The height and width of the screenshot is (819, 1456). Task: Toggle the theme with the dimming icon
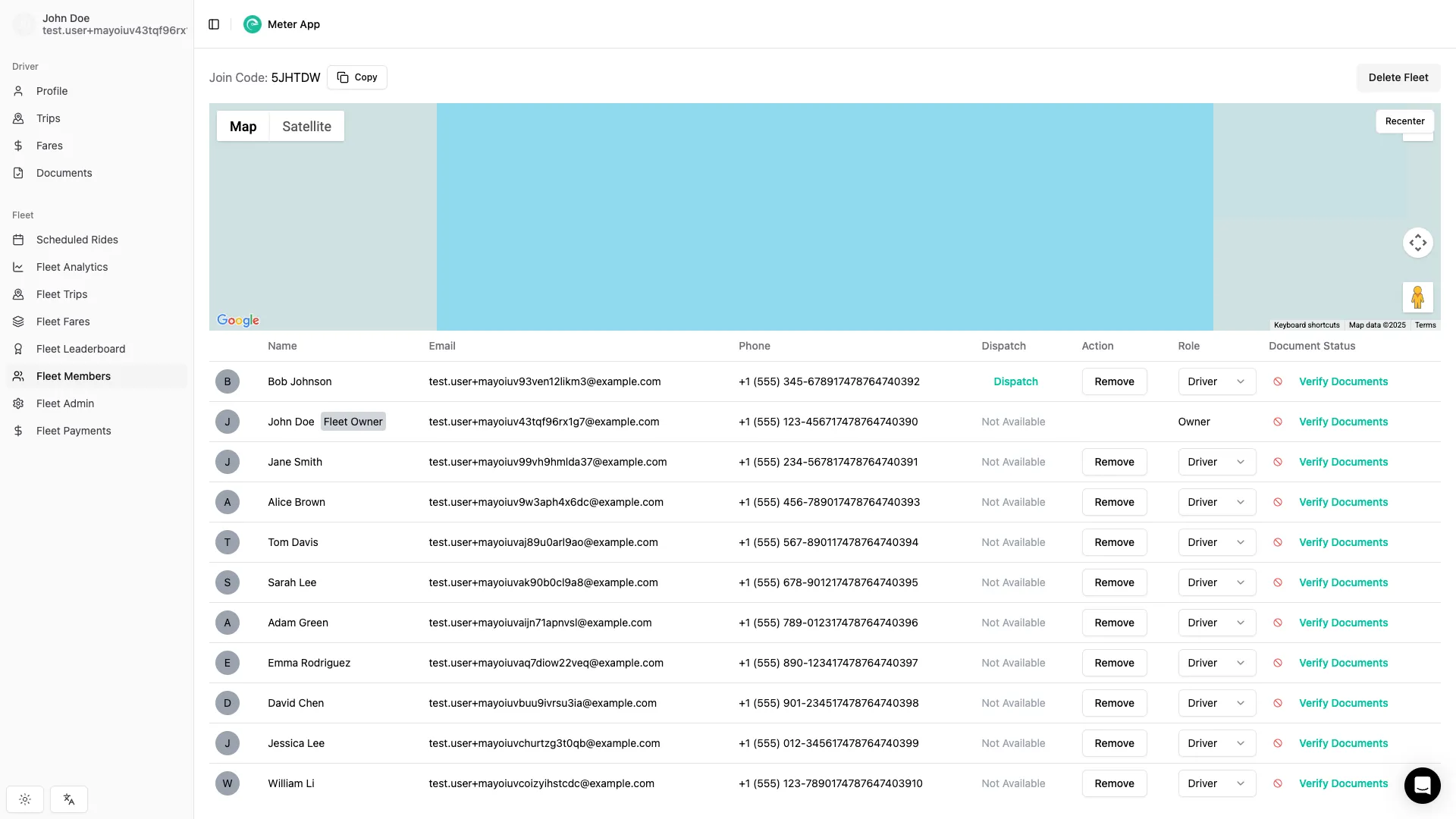coord(24,799)
